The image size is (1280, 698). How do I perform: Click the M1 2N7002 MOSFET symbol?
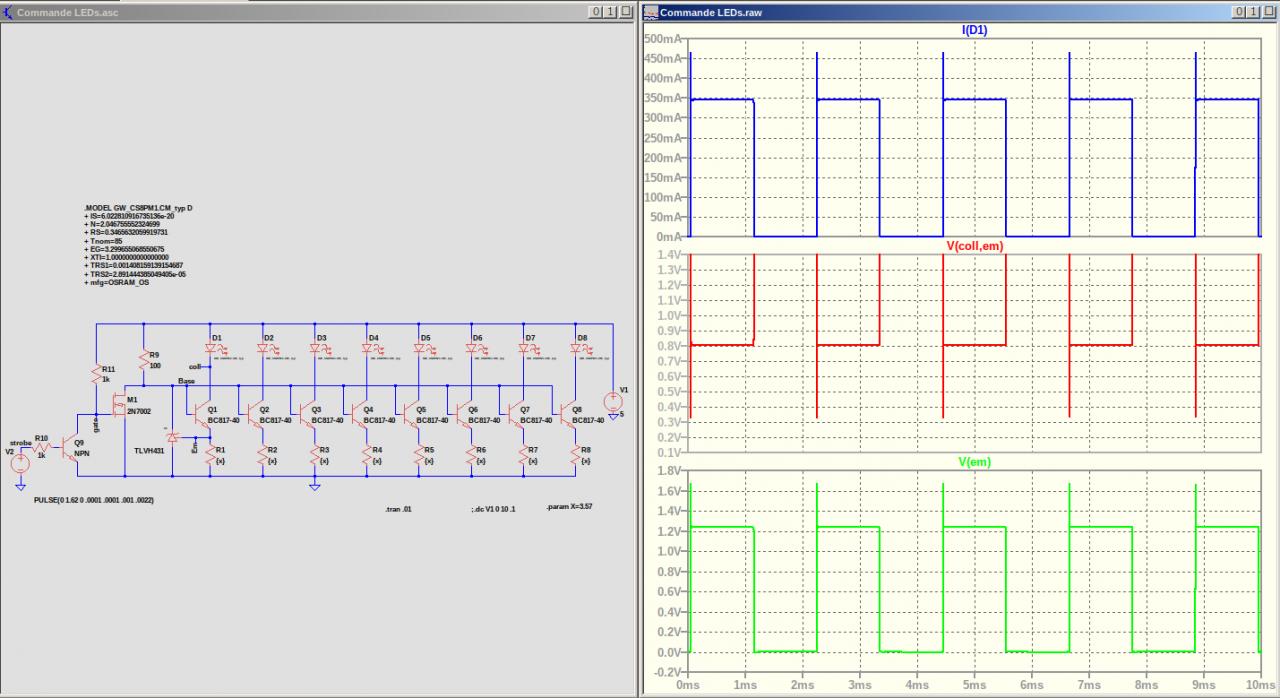click(x=118, y=406)
